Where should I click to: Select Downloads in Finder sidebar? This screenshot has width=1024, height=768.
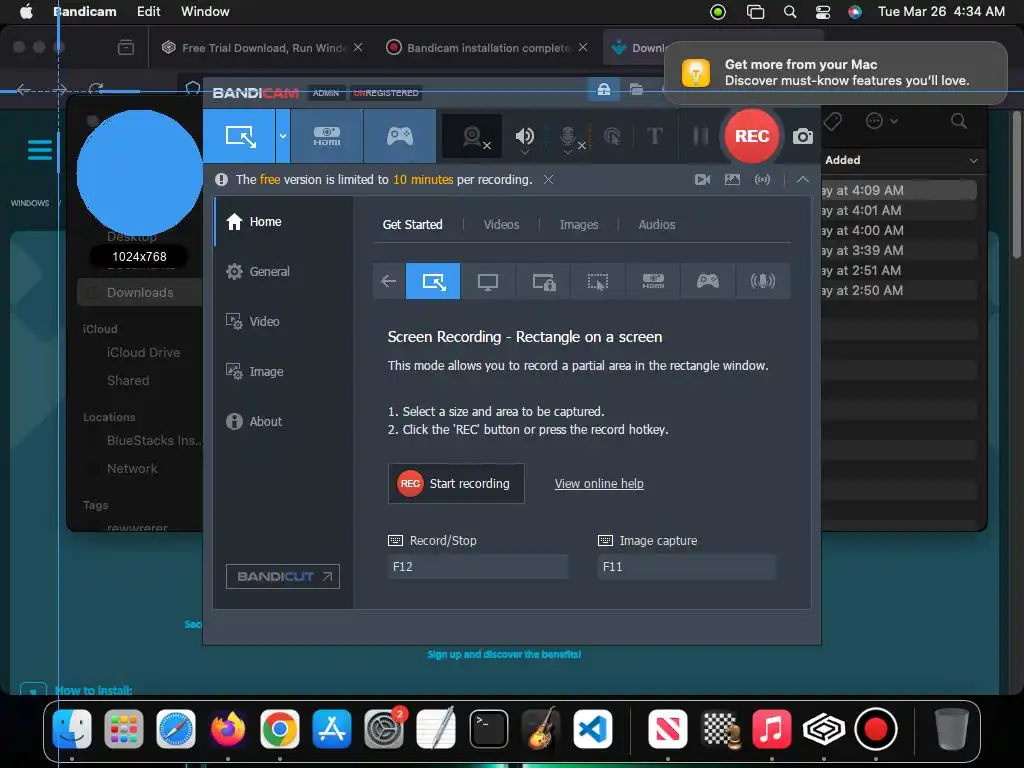tap(140, 293)
